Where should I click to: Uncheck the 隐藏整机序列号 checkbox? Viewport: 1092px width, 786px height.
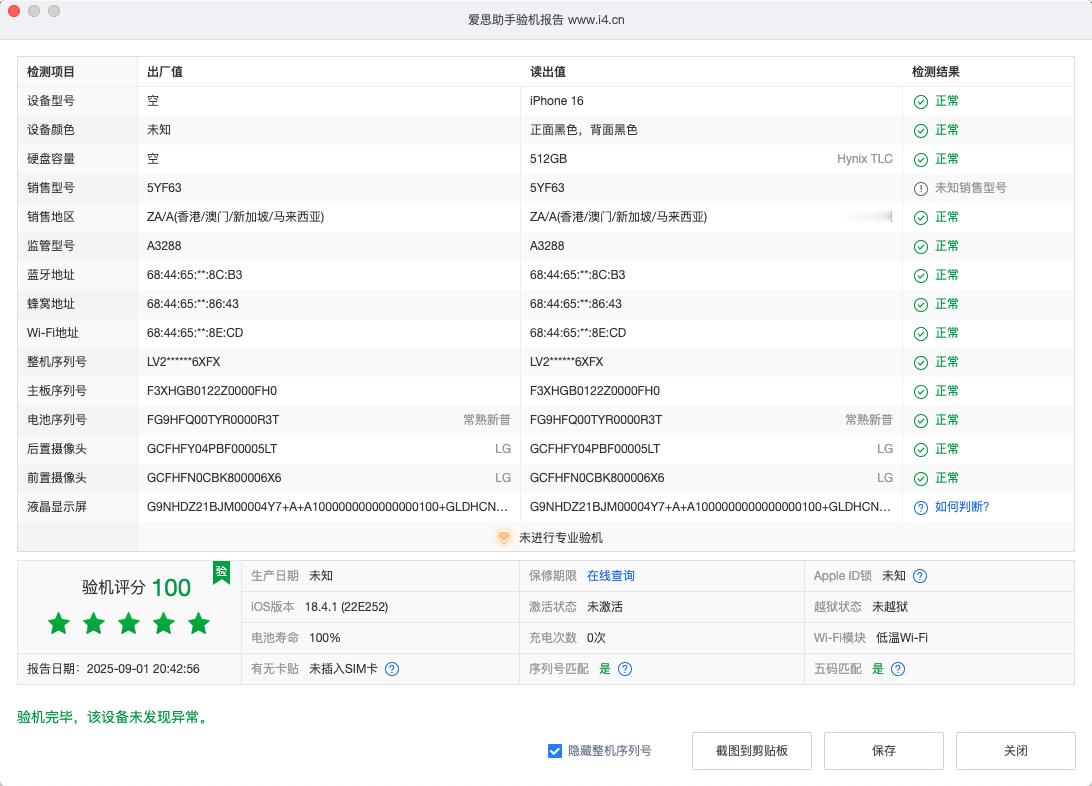click(555, 750)
